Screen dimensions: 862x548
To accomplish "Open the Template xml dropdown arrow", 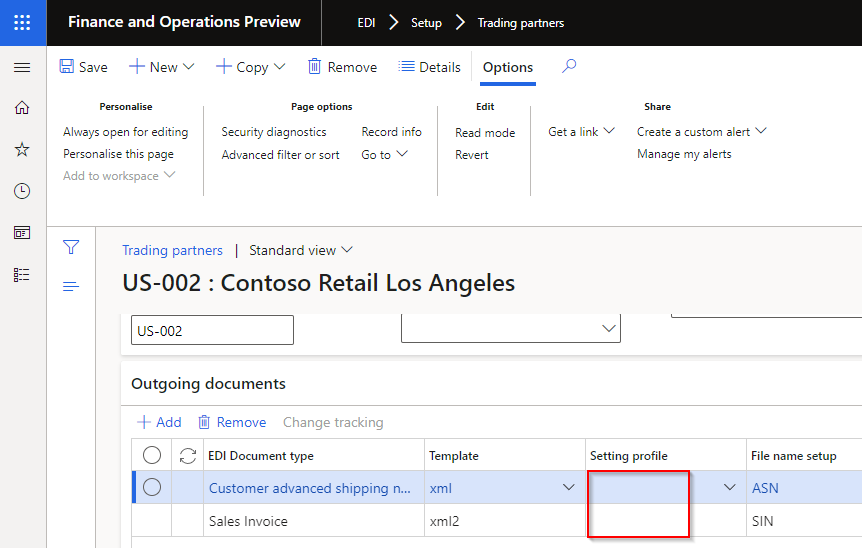I will coord(569,488).
